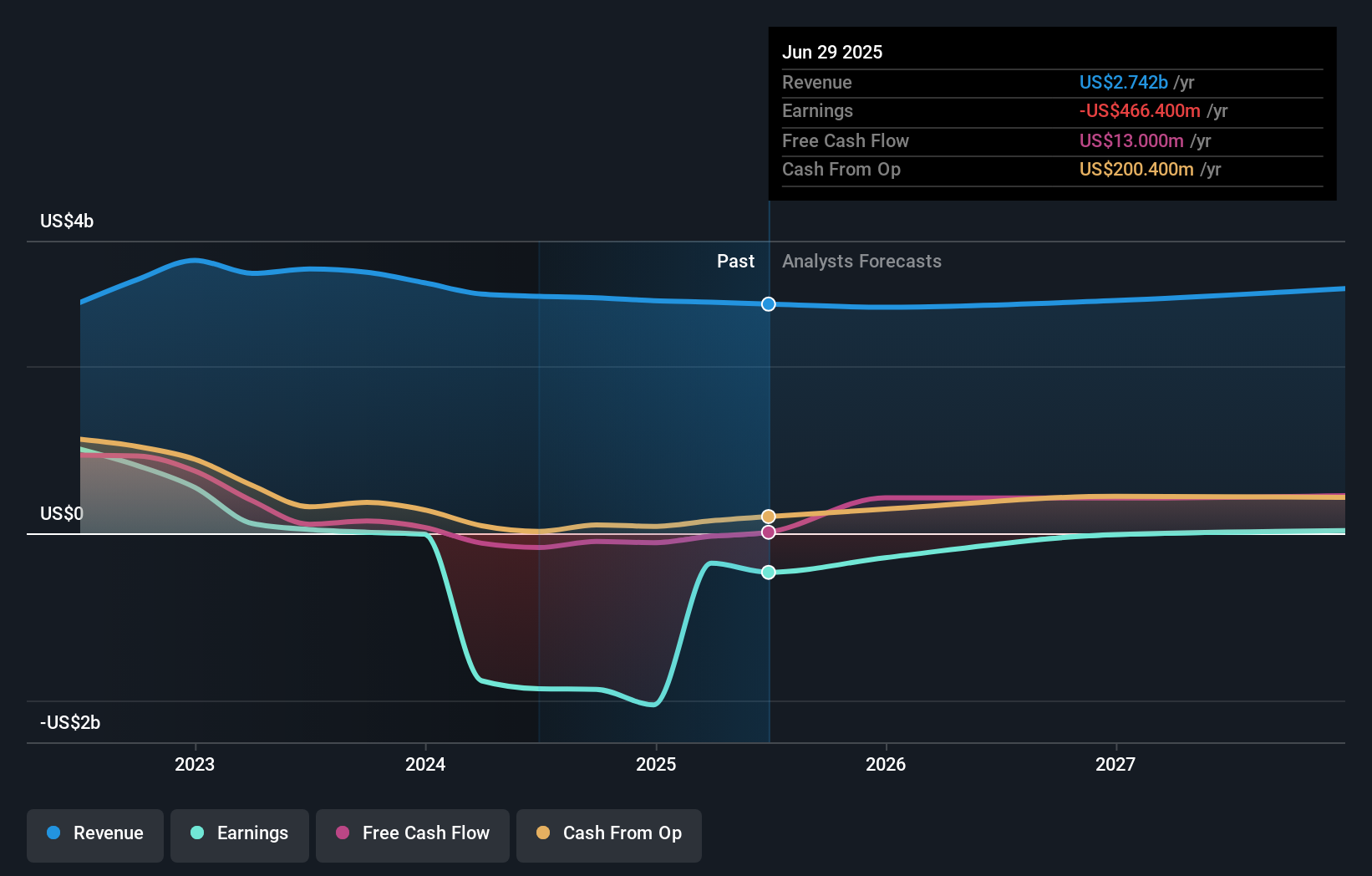Click the Free Cash Flow label in tooltip
Image resolution: width=1372 pixels, height=876 pixels.
846,141
